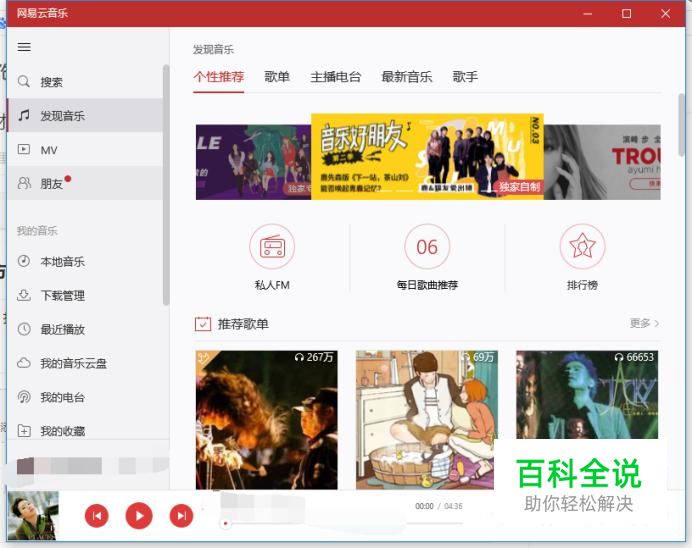Click the MV video icon

coord(24,150)
